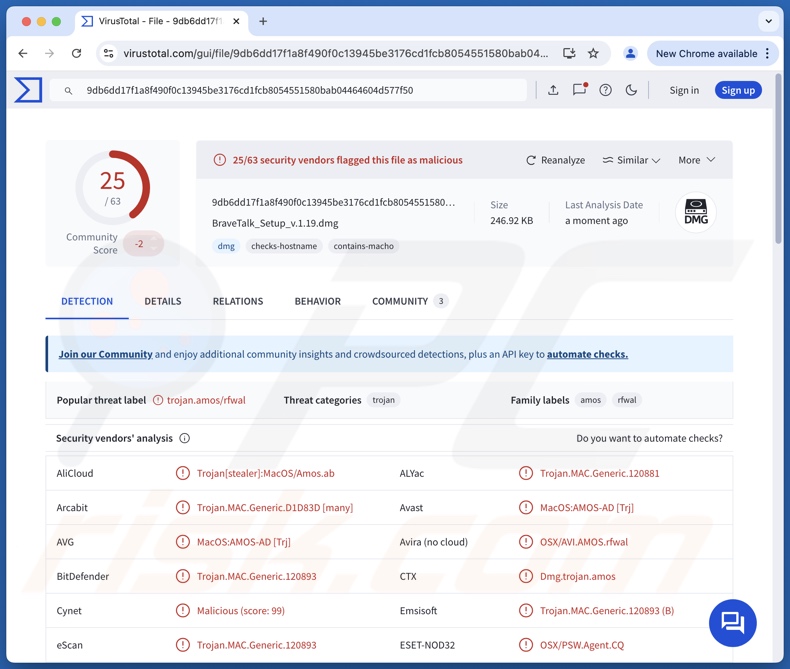Expand the More dropdown
The height and width of the screenshot is (669, 790).
tap(696, 160)
